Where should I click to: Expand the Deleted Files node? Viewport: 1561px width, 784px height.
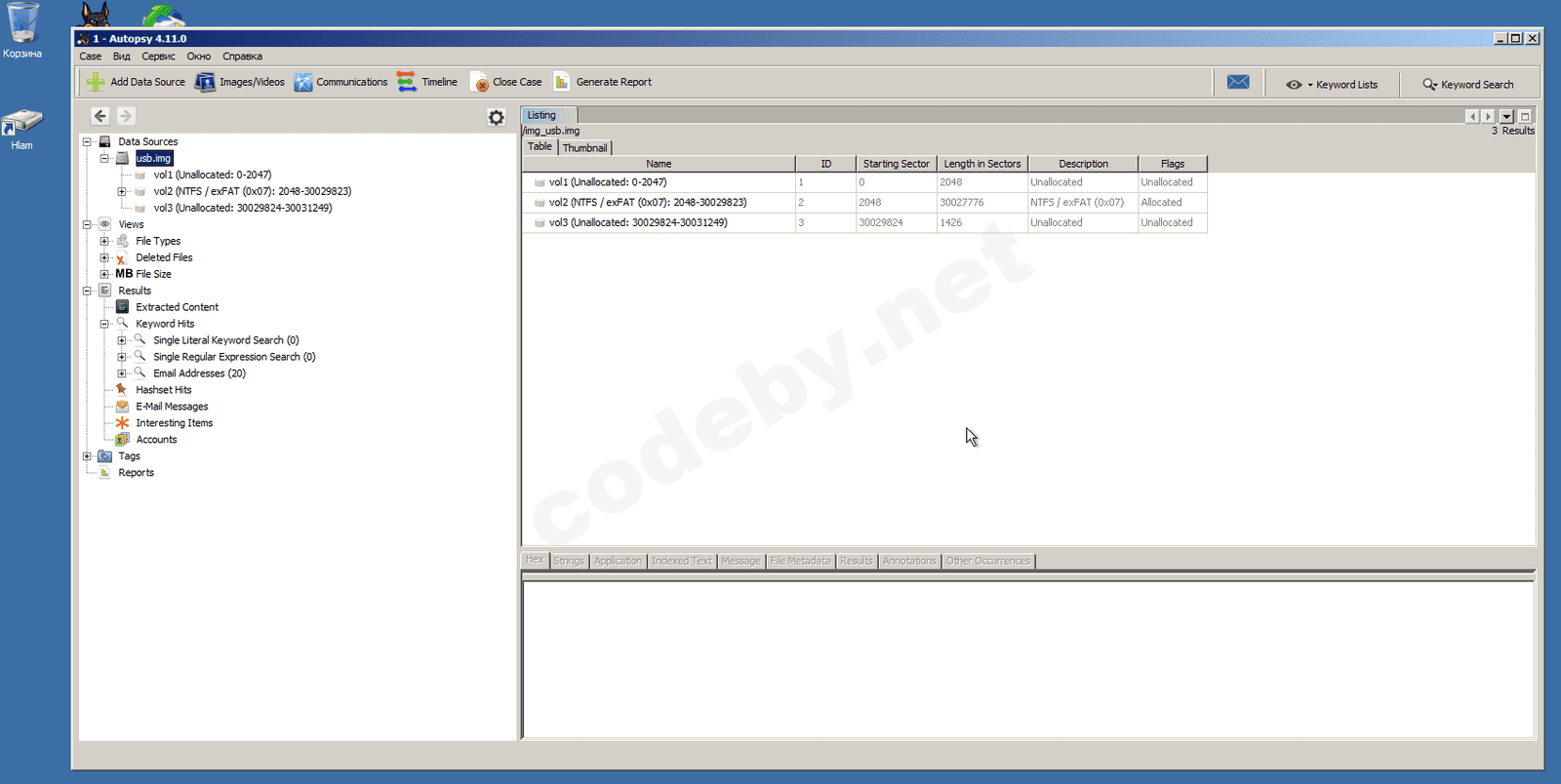(x=104, y=257)
